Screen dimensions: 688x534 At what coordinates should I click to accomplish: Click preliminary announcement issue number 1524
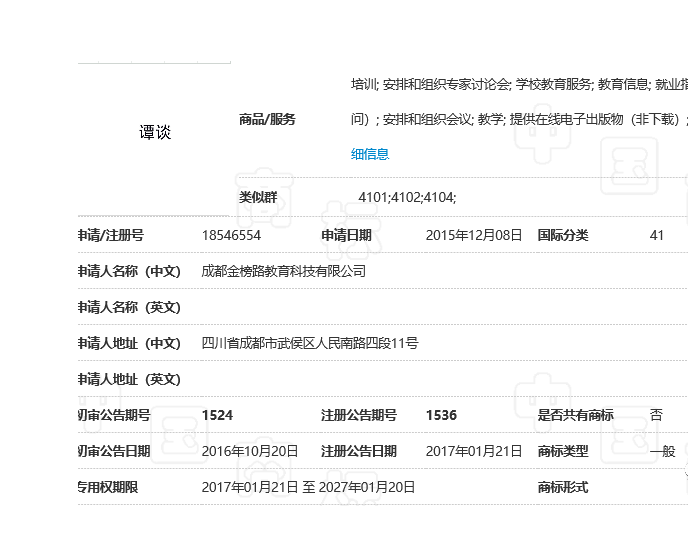pyautogui.click(x=217, y=415)
